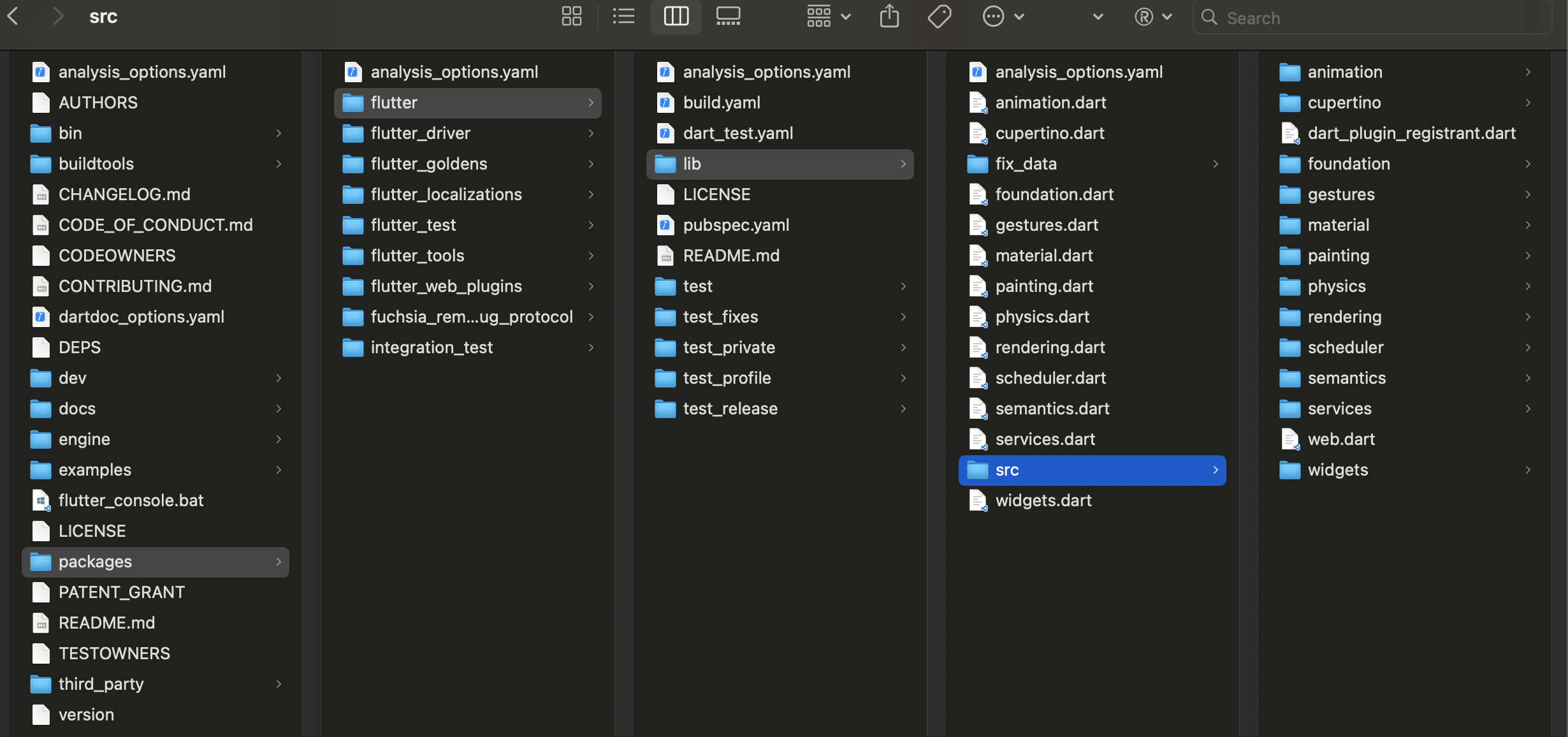Select widgets.dart file icon
1568x737 pixels.
(x=978, y=500)
